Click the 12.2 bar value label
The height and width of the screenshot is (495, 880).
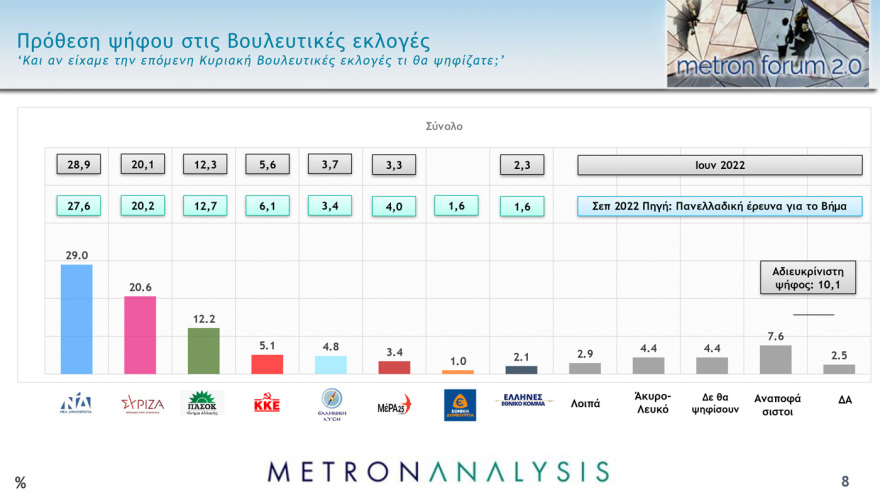coord(204,319)
